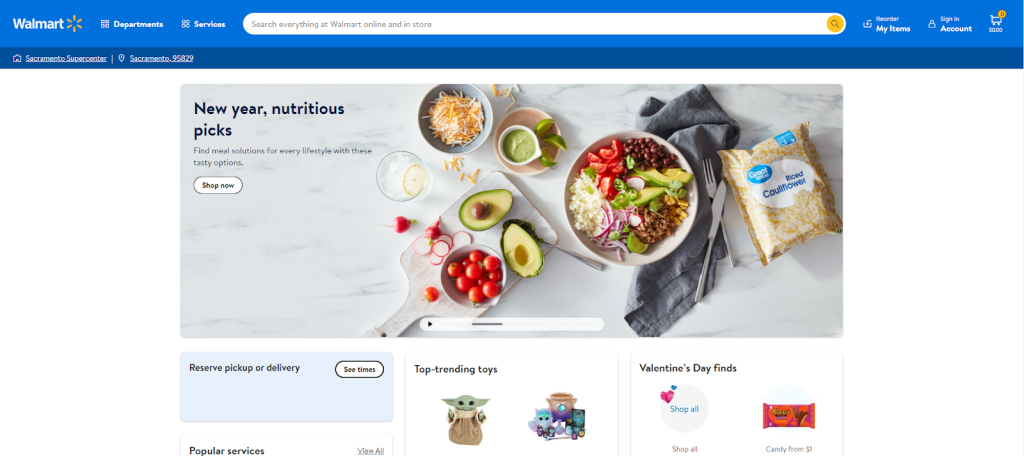This screenshot has width=1024, height=456.
Task: Open the shopping cart icon
Action: point(996,20)
